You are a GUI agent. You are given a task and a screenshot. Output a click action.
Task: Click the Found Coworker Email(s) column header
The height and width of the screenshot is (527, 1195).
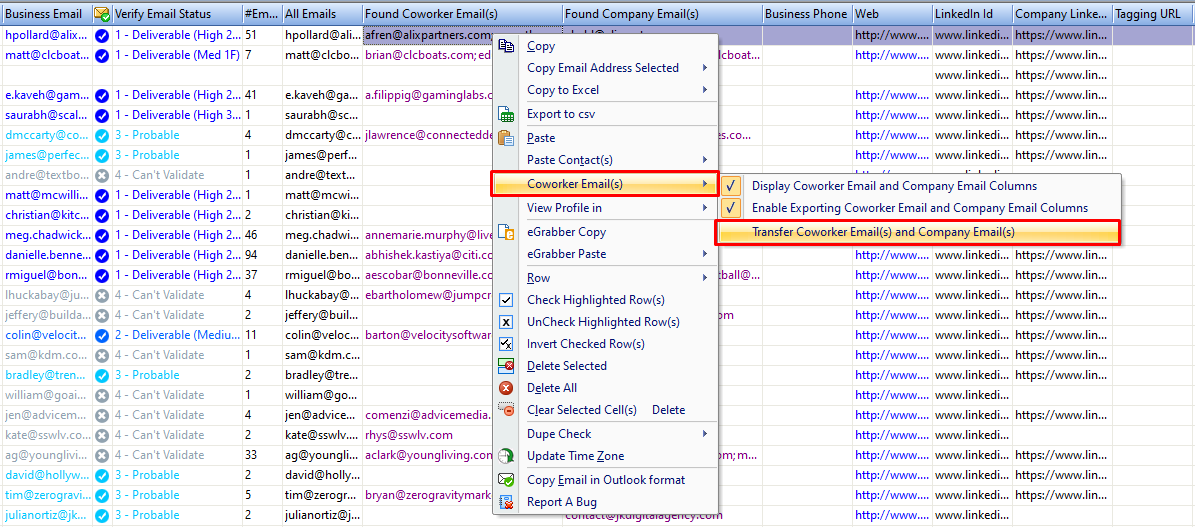pyautogui.click(x=463, y=14)
